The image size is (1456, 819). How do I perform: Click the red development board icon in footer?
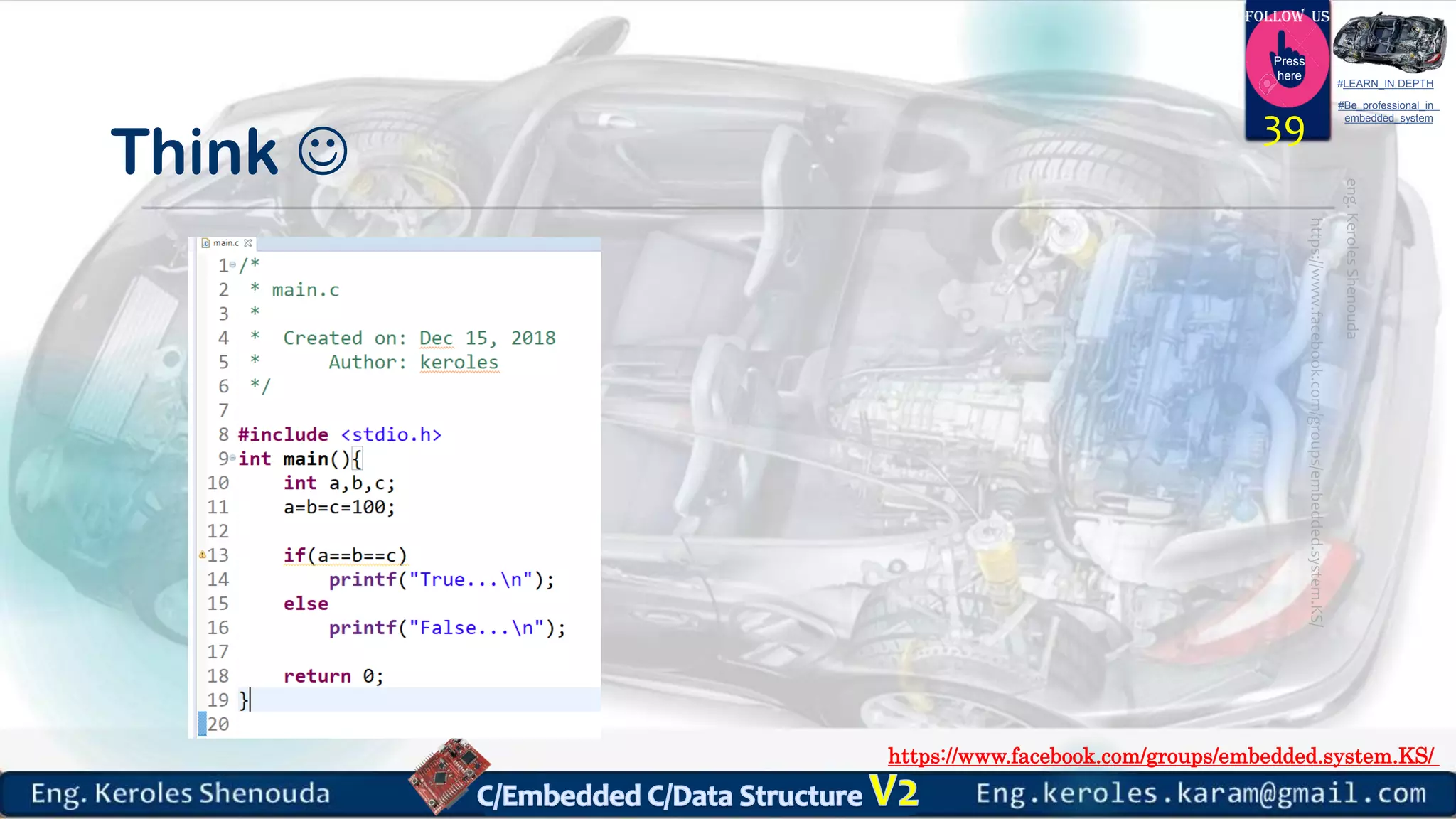(449, 775)
